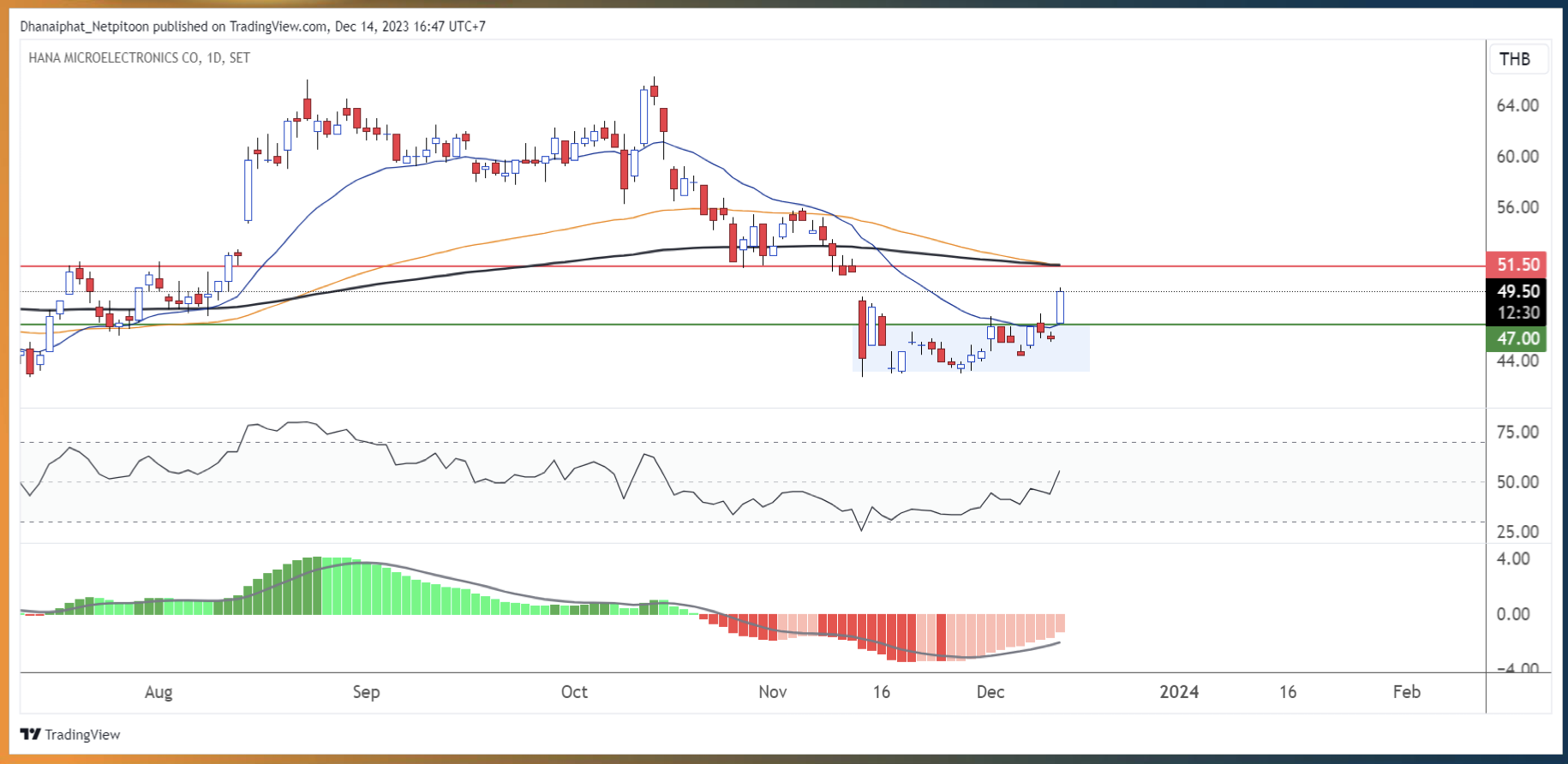Click the TradingView logo at bottom left
The width and height of the screenshot is (1568, 764).
click(70, 735)
